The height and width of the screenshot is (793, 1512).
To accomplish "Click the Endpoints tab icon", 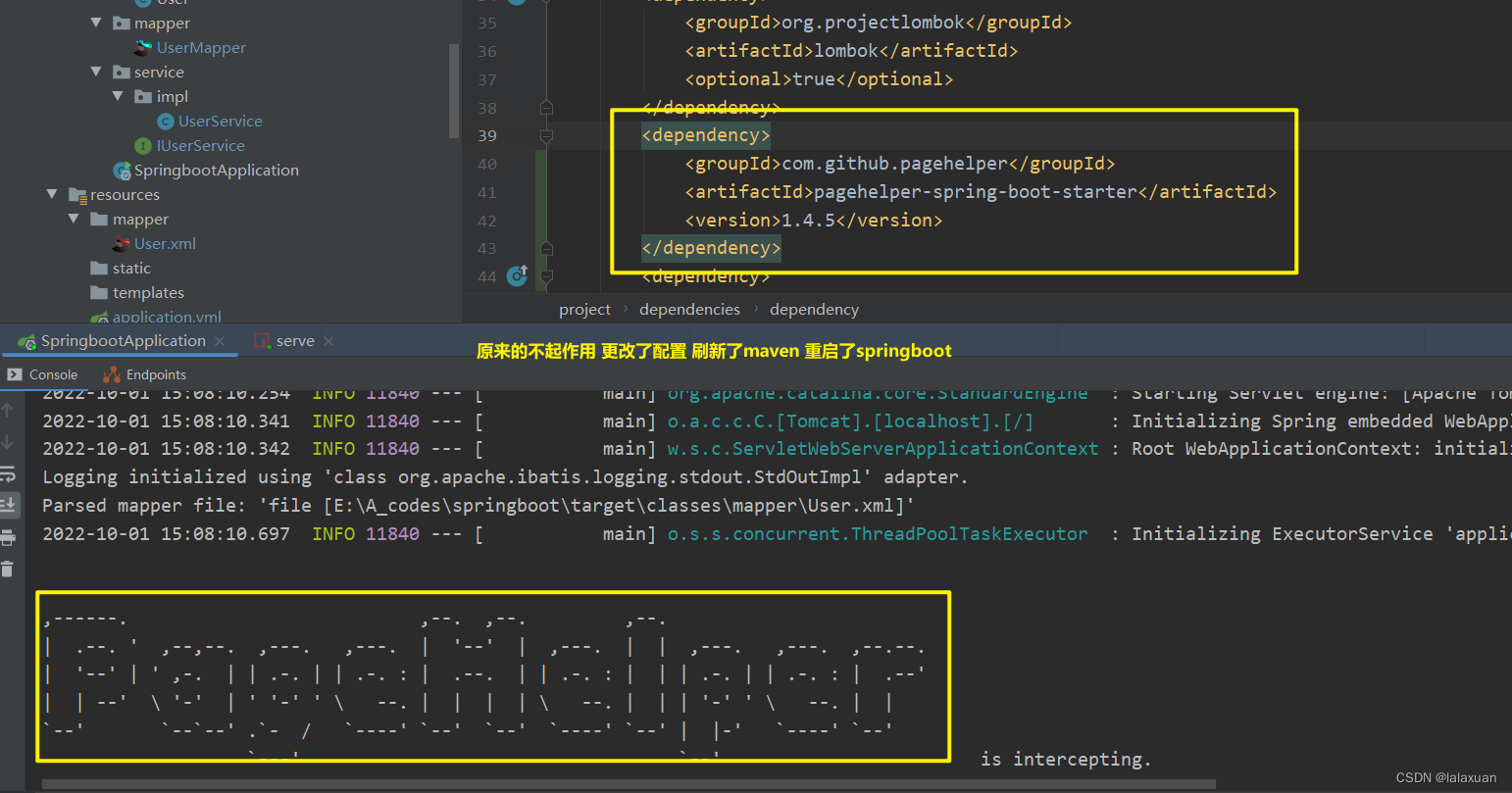I will 112,374.
